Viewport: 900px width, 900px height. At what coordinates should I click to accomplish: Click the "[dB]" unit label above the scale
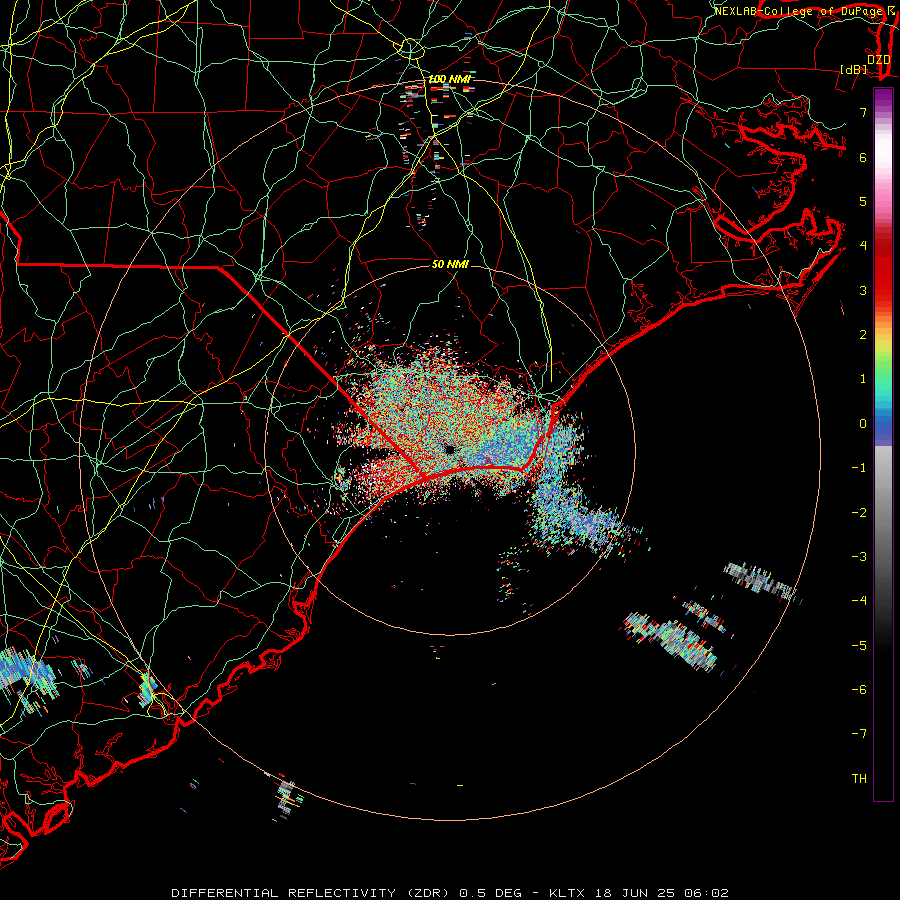point(854,69)
